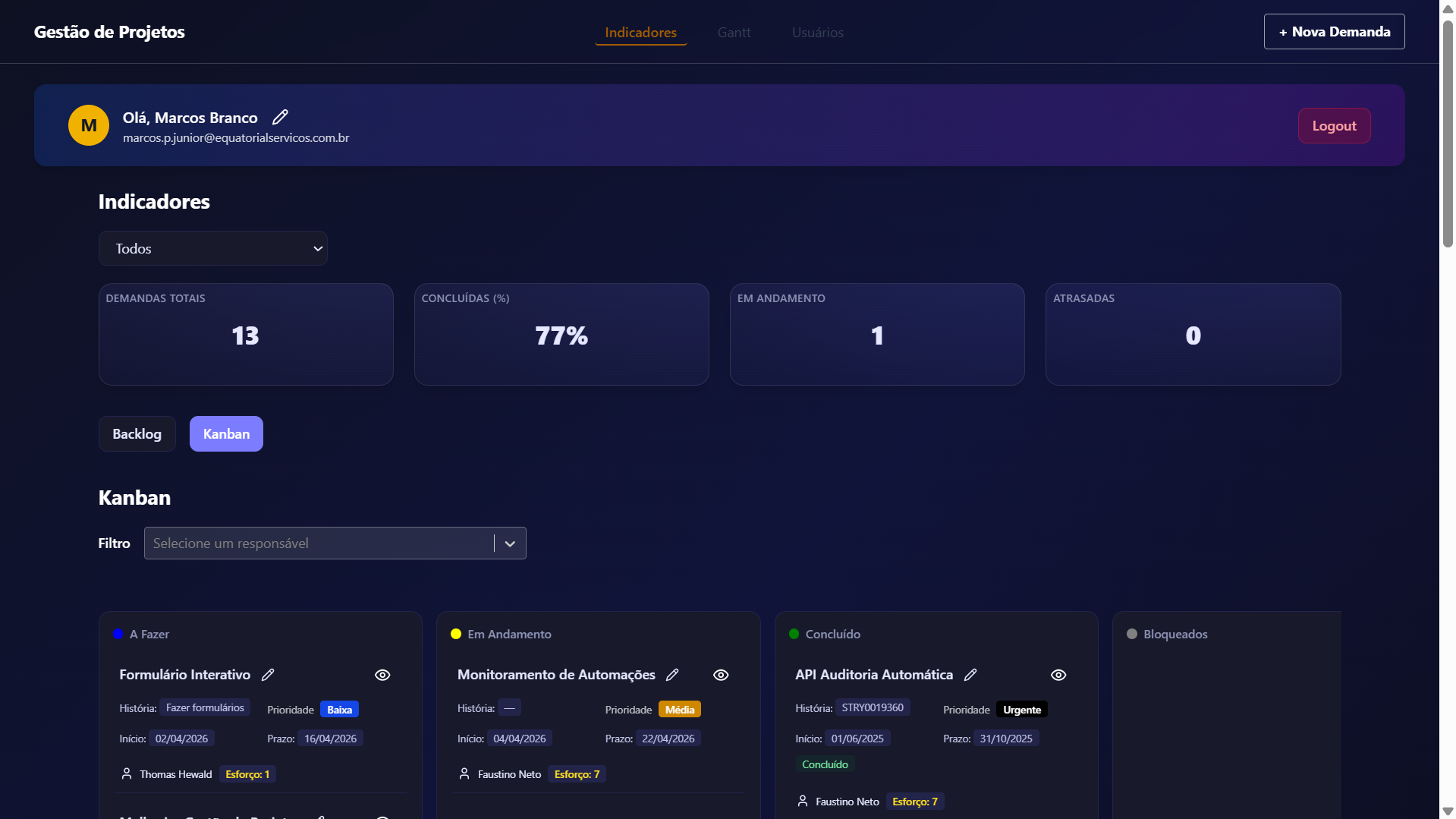
Task: Click the Demandas Totais card
Action: 246,334
